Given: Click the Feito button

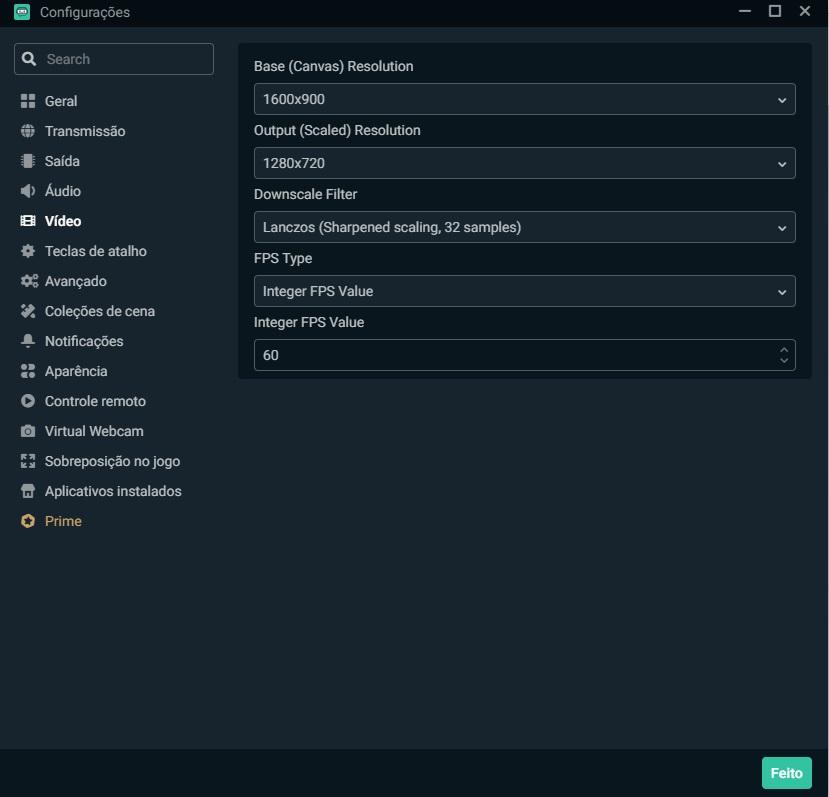Looking at the screenshot, I should 786,773.
